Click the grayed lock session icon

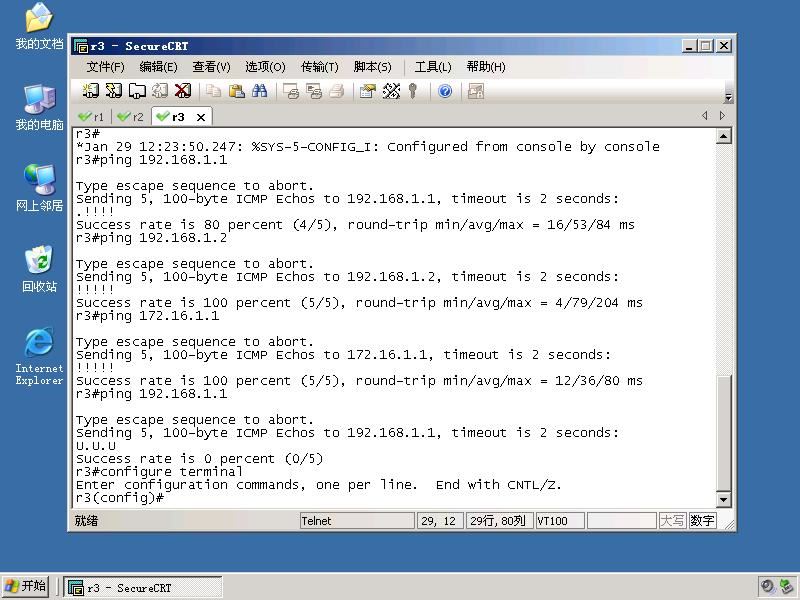tap(476, 91)
